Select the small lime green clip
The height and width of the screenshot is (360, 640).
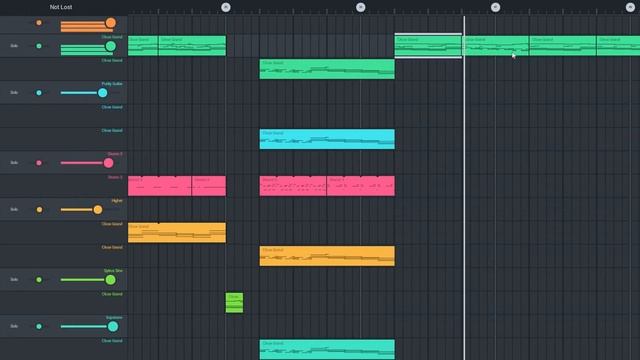pos(234,303)
